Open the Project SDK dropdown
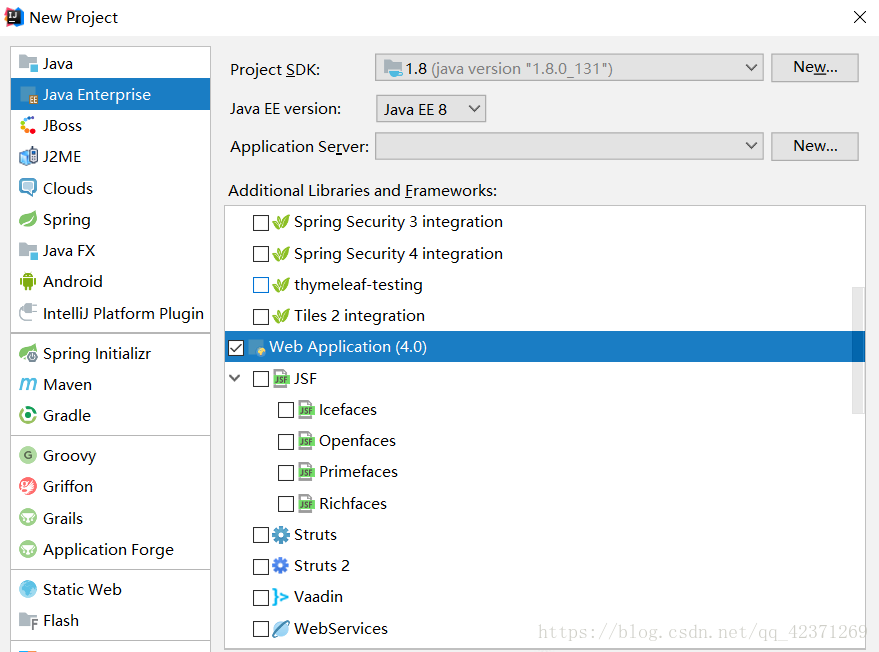 (569, 68)
